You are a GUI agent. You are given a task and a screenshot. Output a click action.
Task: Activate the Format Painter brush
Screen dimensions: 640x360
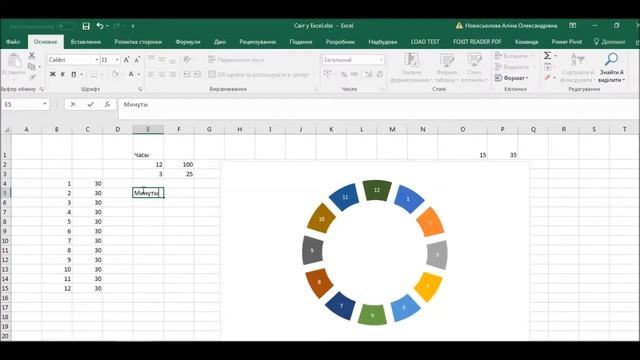[32, 77]
